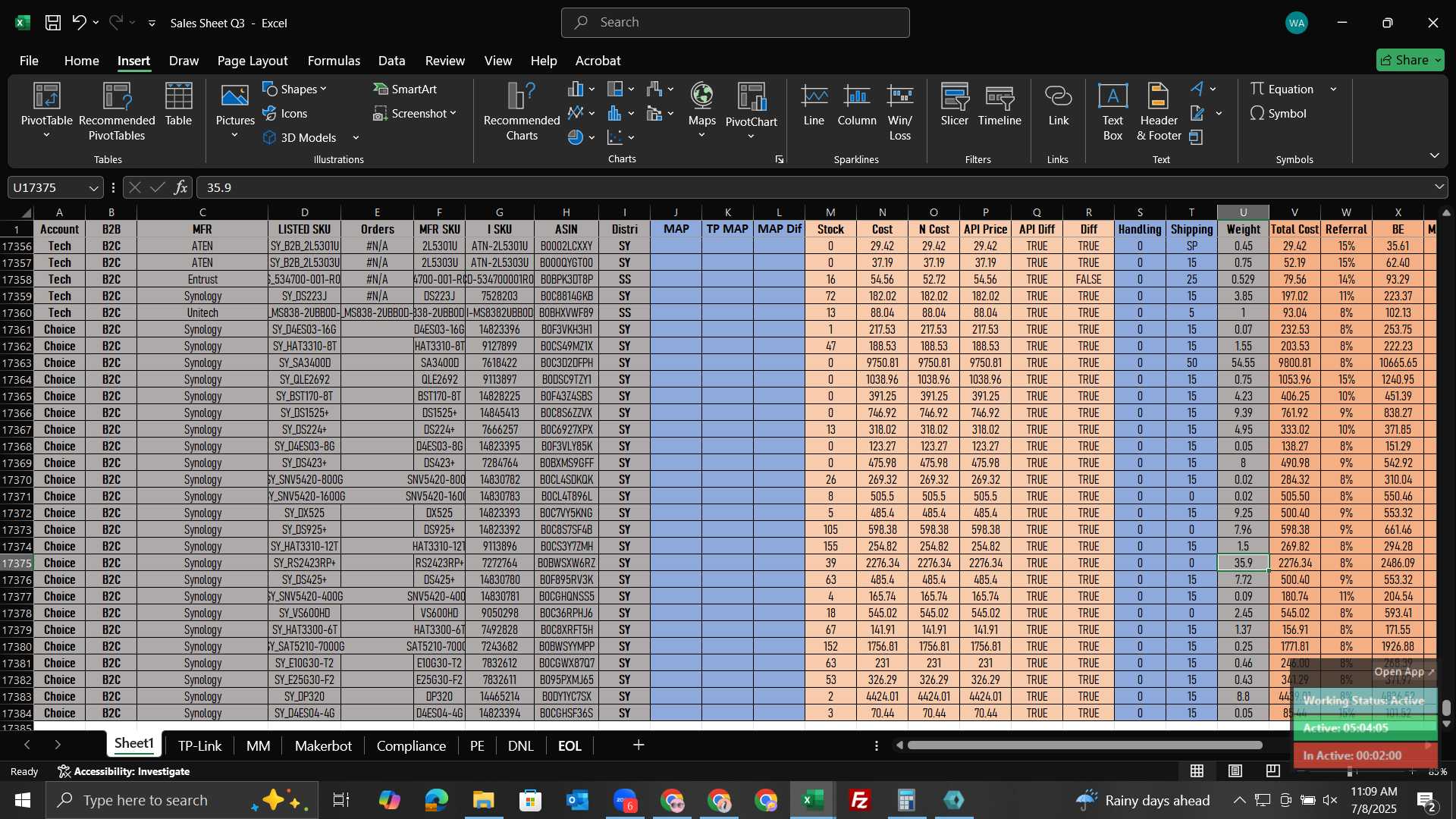
Task: Open Outlook from the taskbar
Action: 577,800
